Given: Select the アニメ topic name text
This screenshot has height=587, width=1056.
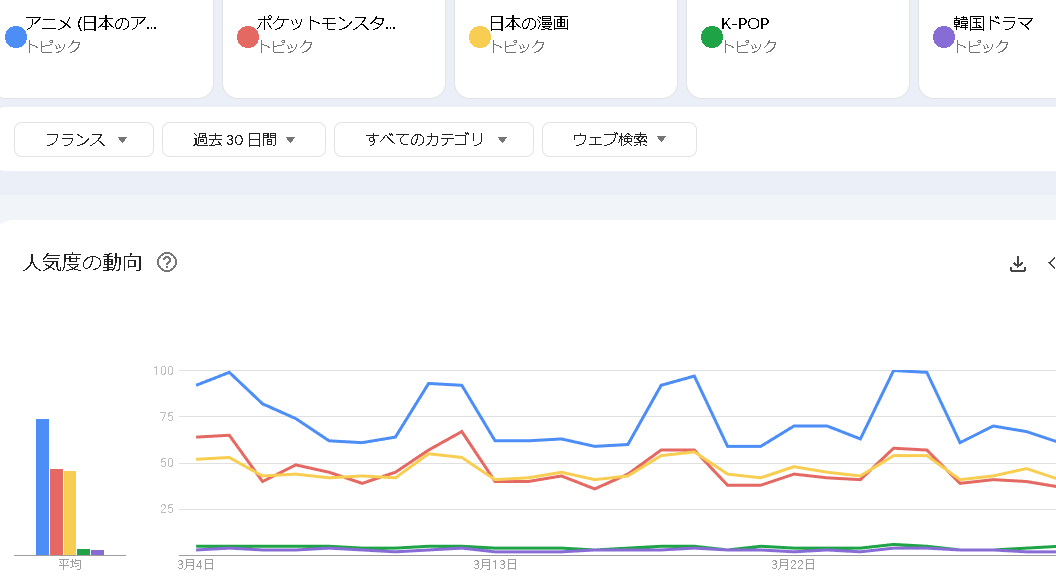Looking at the screenshot, I should (91, 23).
